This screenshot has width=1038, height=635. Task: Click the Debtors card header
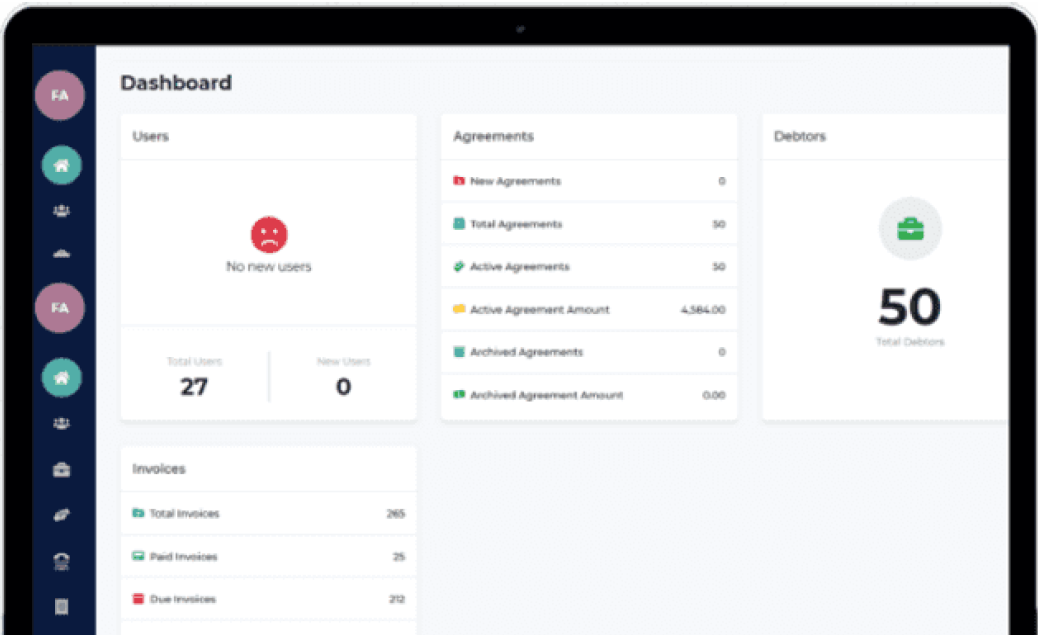(x=800, y=136)
